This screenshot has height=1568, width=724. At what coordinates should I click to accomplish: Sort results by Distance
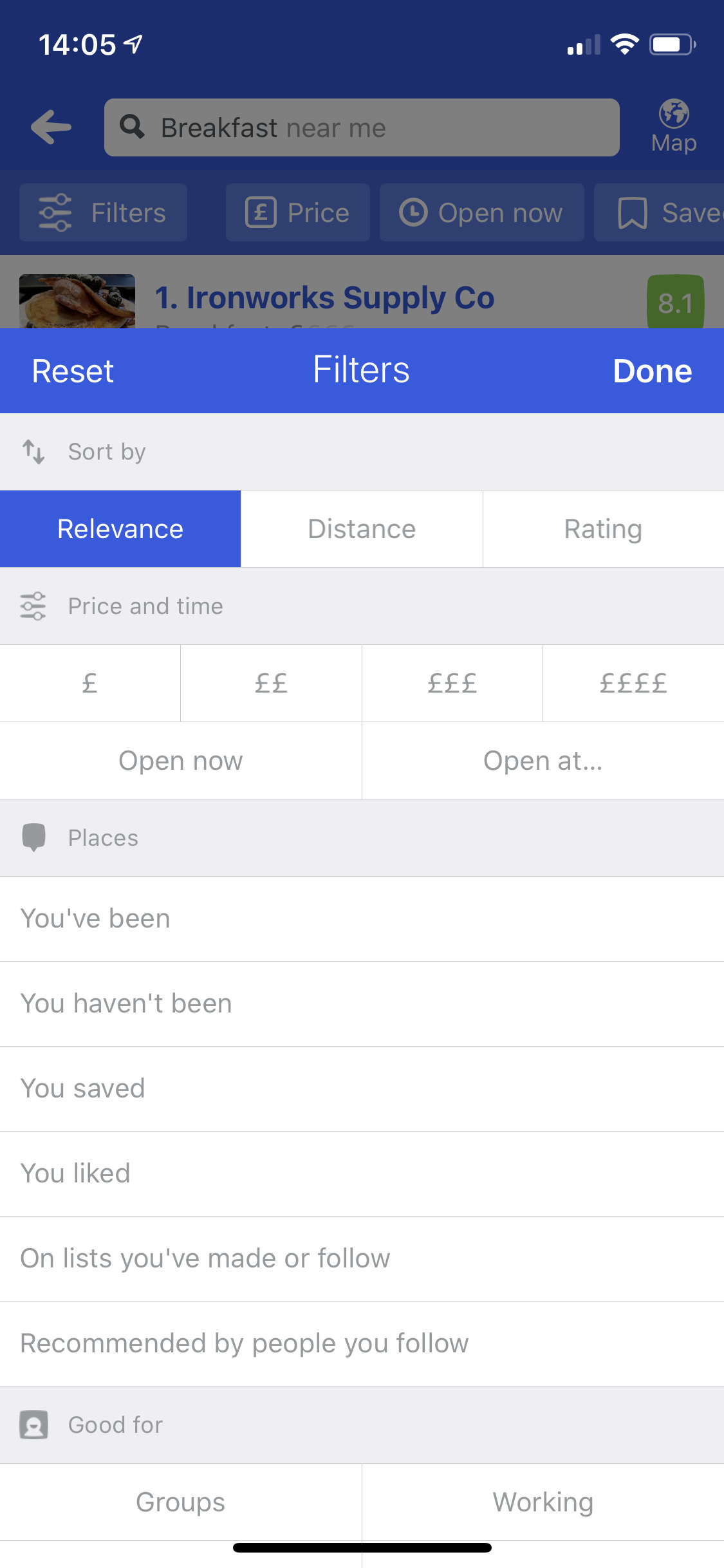(362, 528)
